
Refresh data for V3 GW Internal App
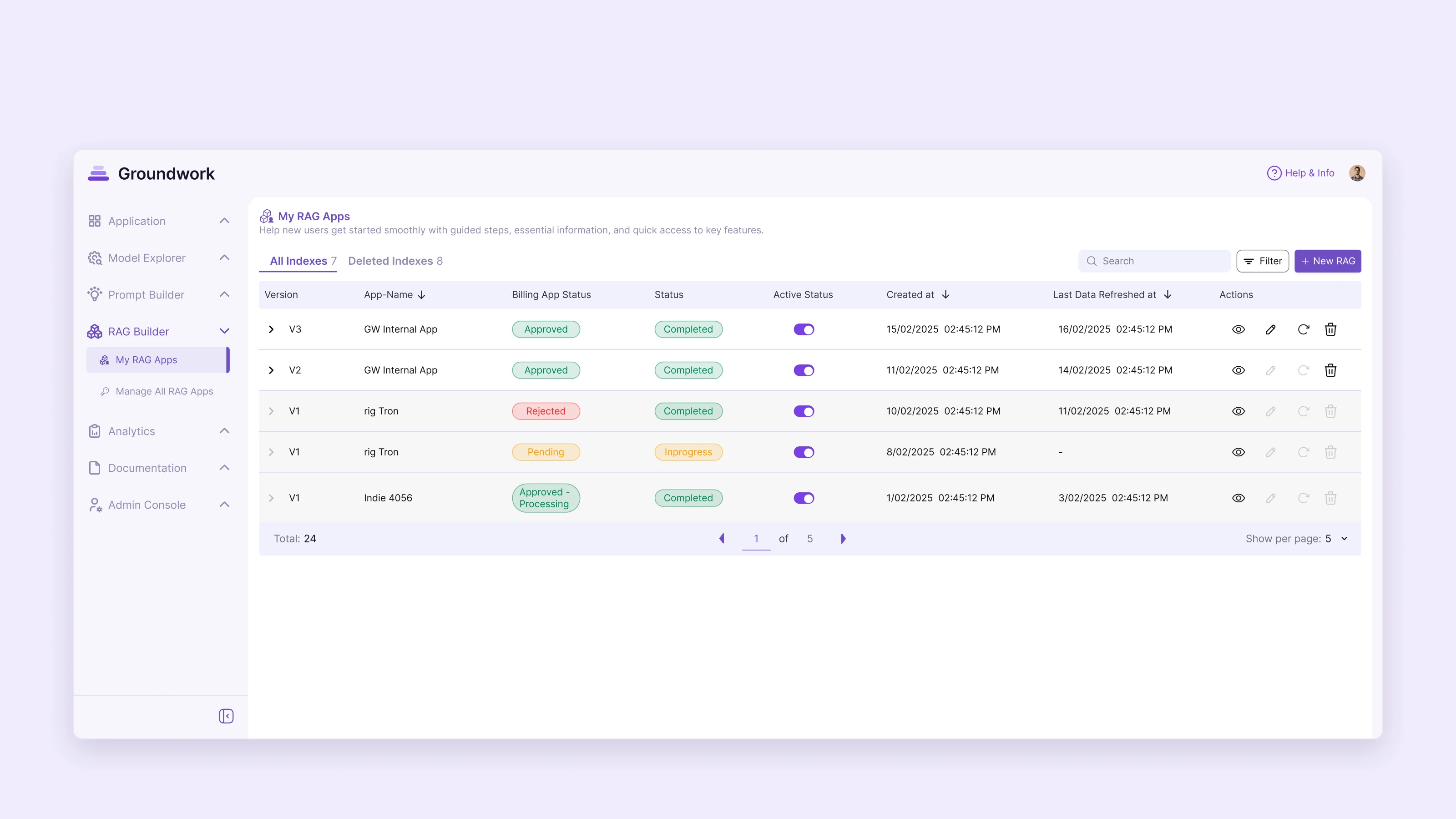pyautogui.click(x=1304, y=329)
